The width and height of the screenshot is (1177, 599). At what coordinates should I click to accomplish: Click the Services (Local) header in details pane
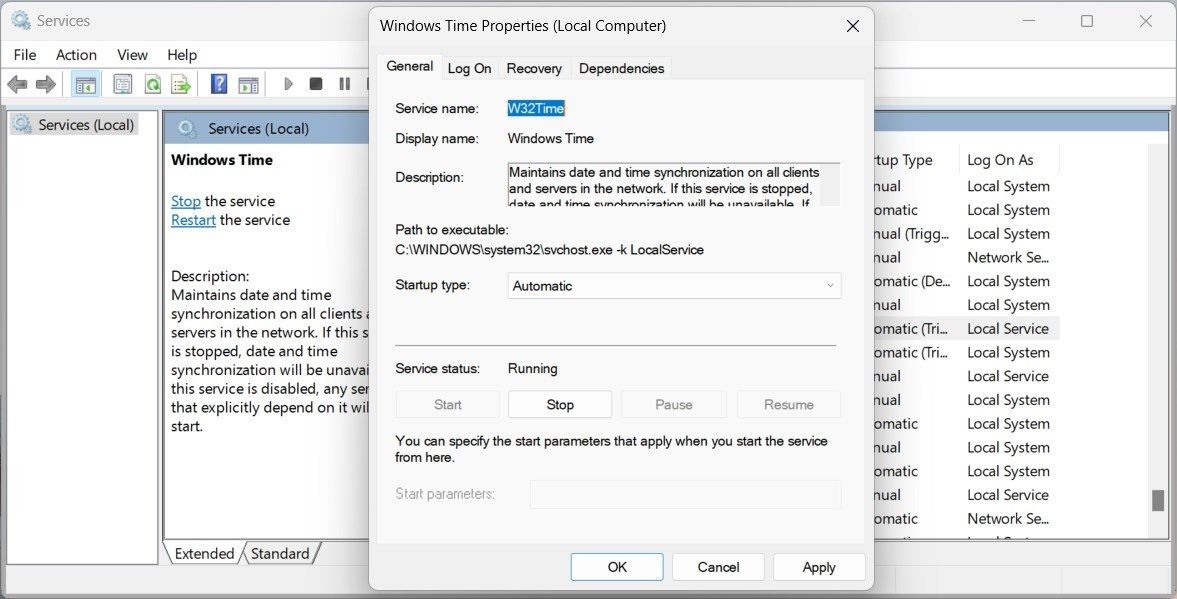[258, 128]
